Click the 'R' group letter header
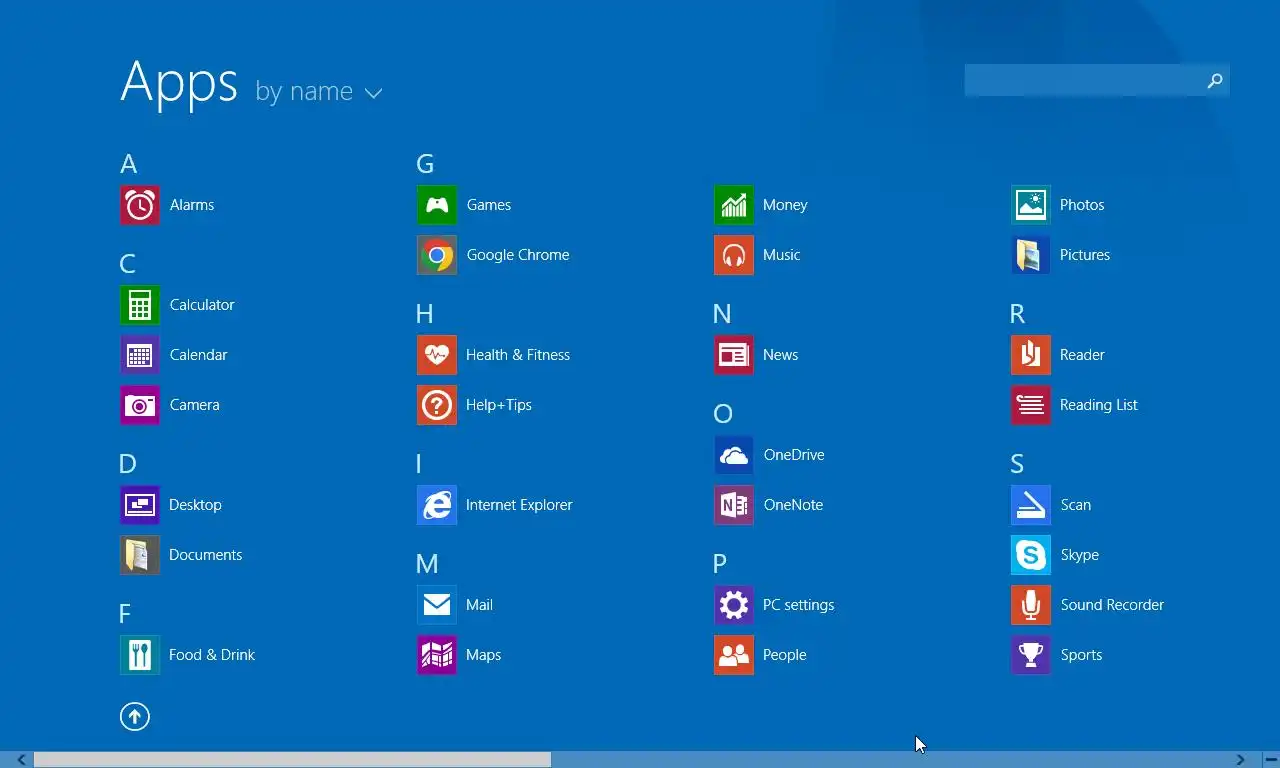This screenshot has height=768, width=1280. 1018,314
